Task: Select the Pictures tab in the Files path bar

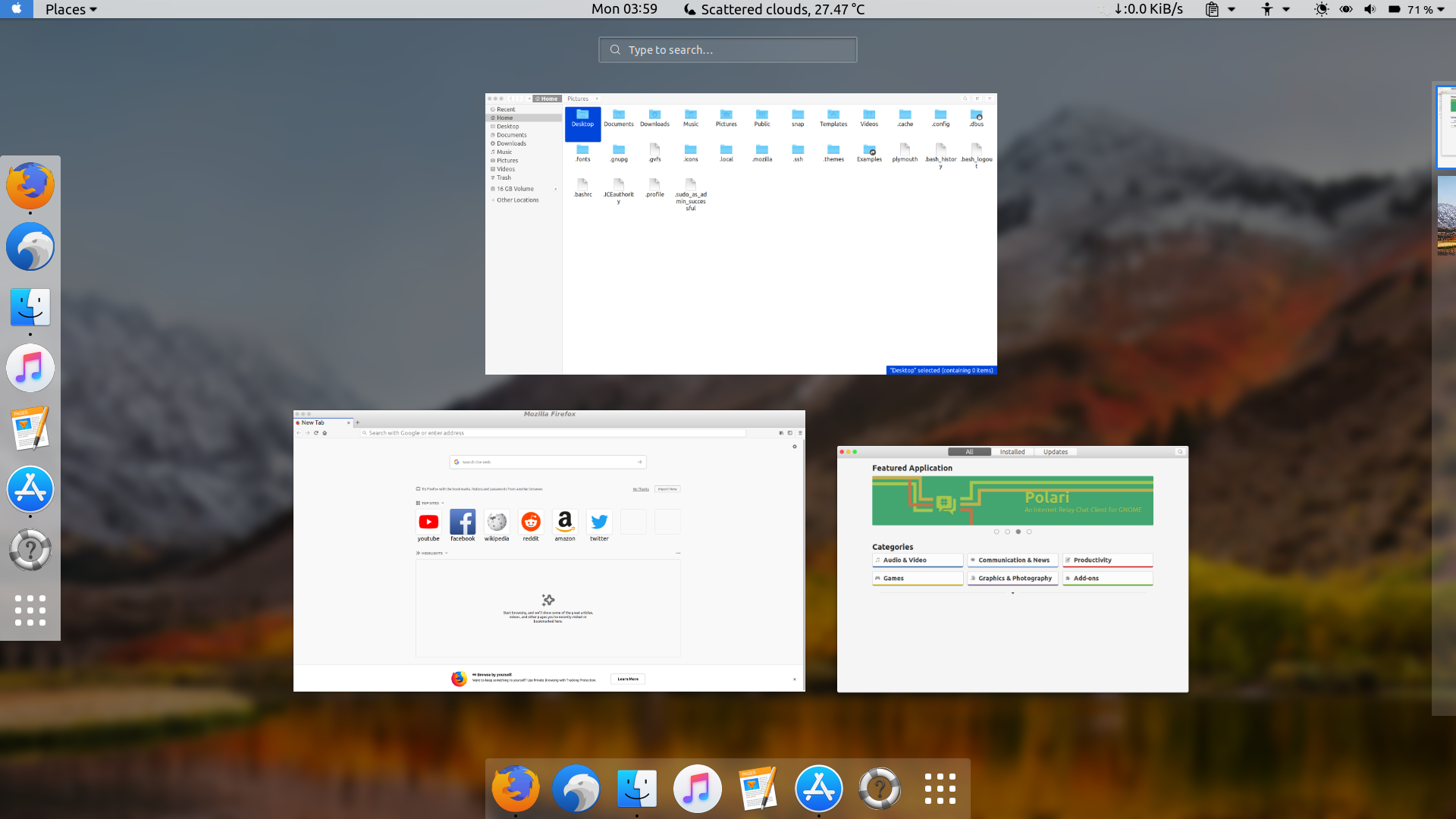Action: pos(578,99)
